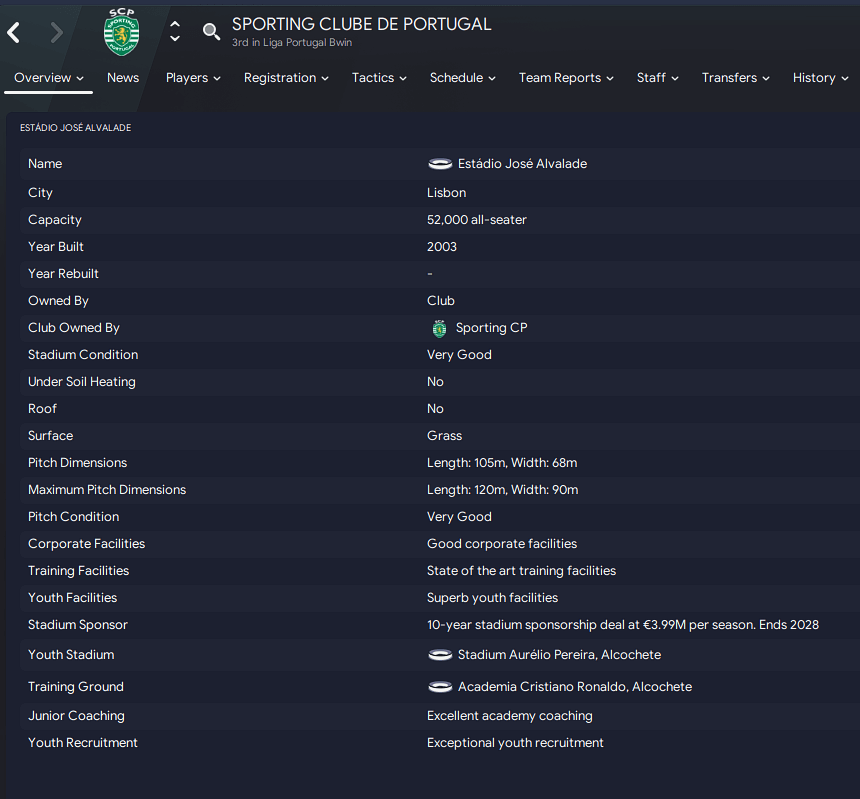Screen dimensions: 860x799
Task: Expand the Schedule dropdown menu
Action: click(462, 78)
